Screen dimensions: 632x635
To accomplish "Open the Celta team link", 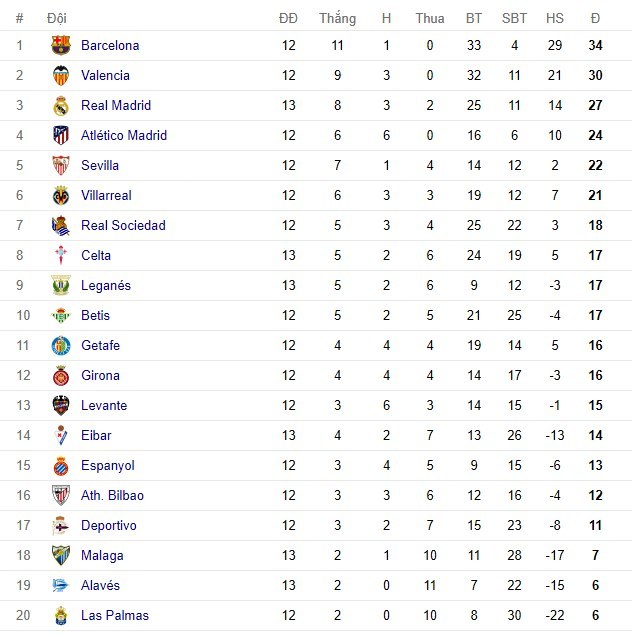I will pos(96,255).
